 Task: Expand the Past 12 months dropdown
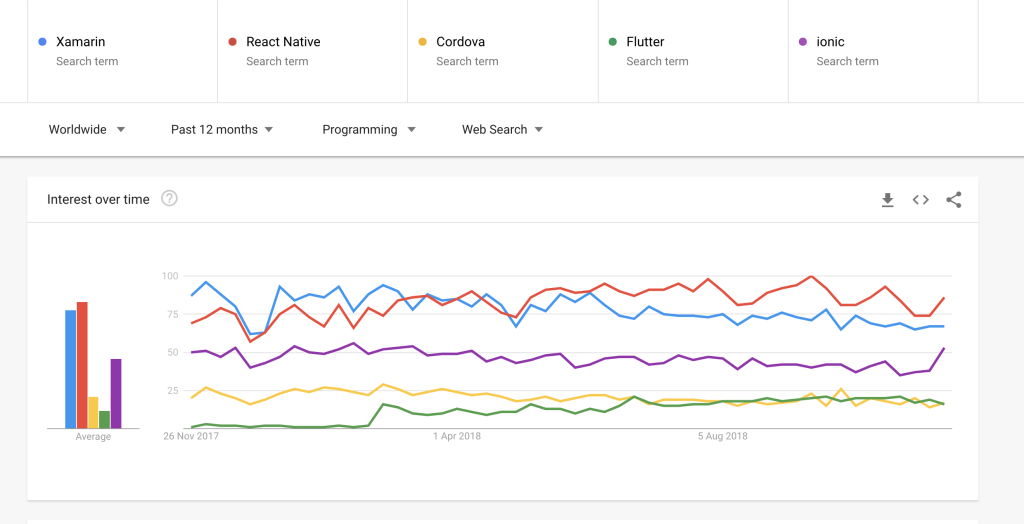tap(222, 130)
